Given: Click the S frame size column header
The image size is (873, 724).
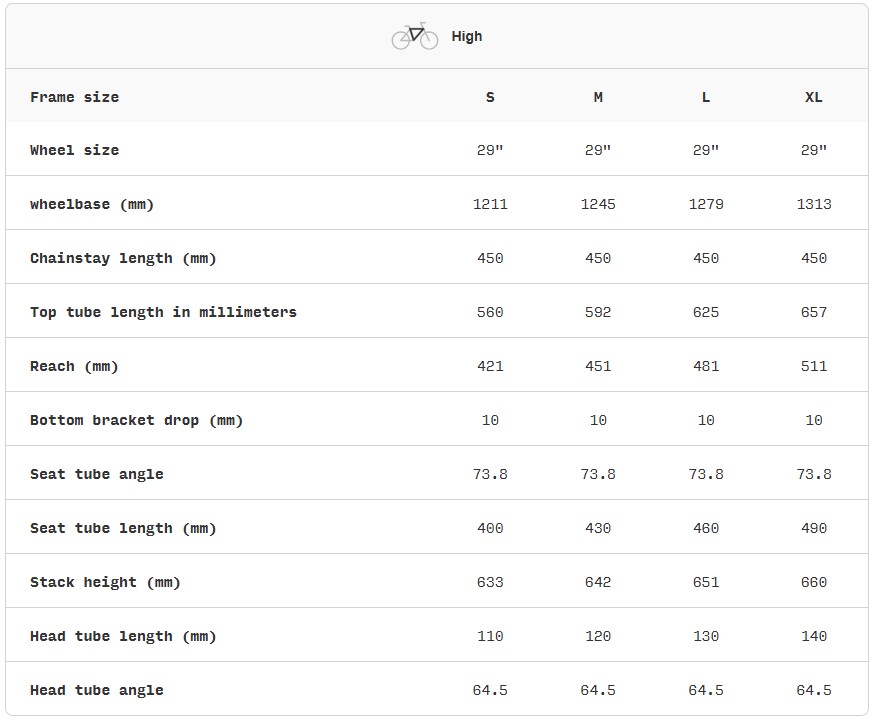Looking at the screenshot, I should [490, 97].
